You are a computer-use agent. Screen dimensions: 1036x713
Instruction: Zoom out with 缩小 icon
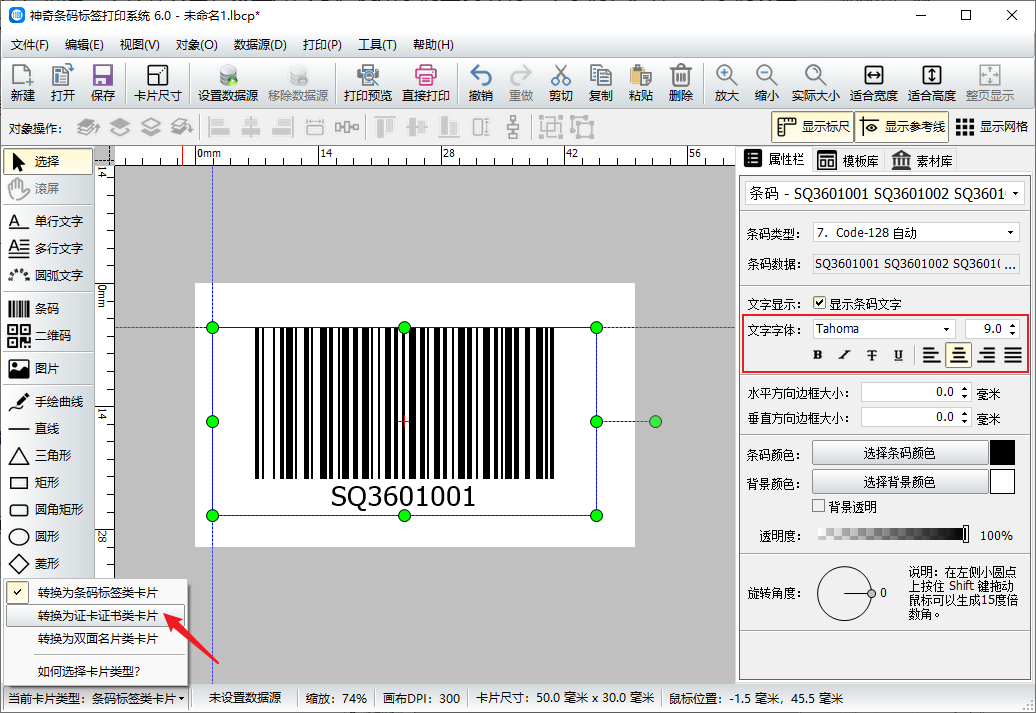pyautogui.click(x=766, y=83)
